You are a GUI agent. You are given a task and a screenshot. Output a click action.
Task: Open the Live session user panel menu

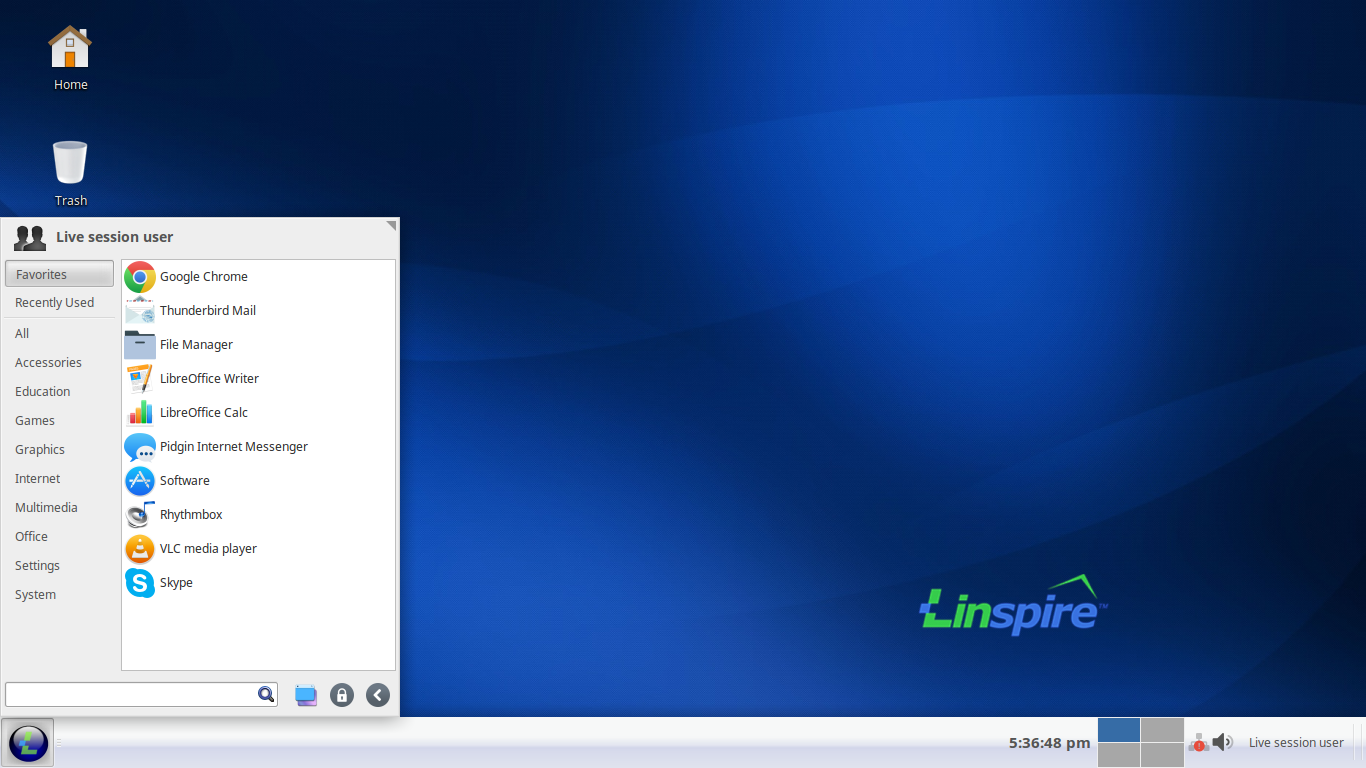[1296, 743]
